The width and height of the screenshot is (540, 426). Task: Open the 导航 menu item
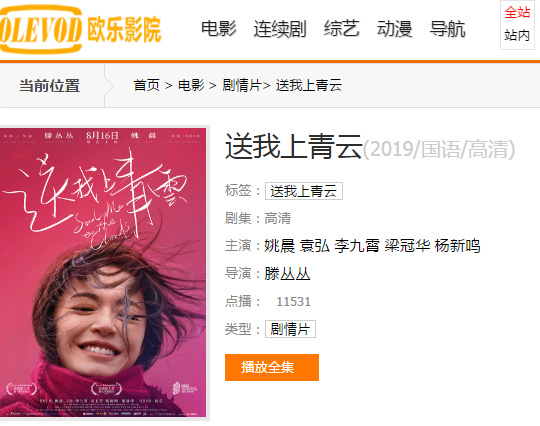448,29
